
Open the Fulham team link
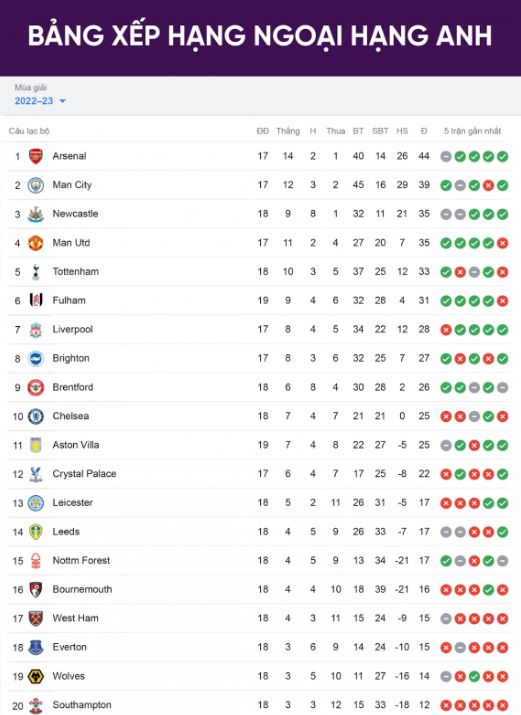(x=69, y=301)
